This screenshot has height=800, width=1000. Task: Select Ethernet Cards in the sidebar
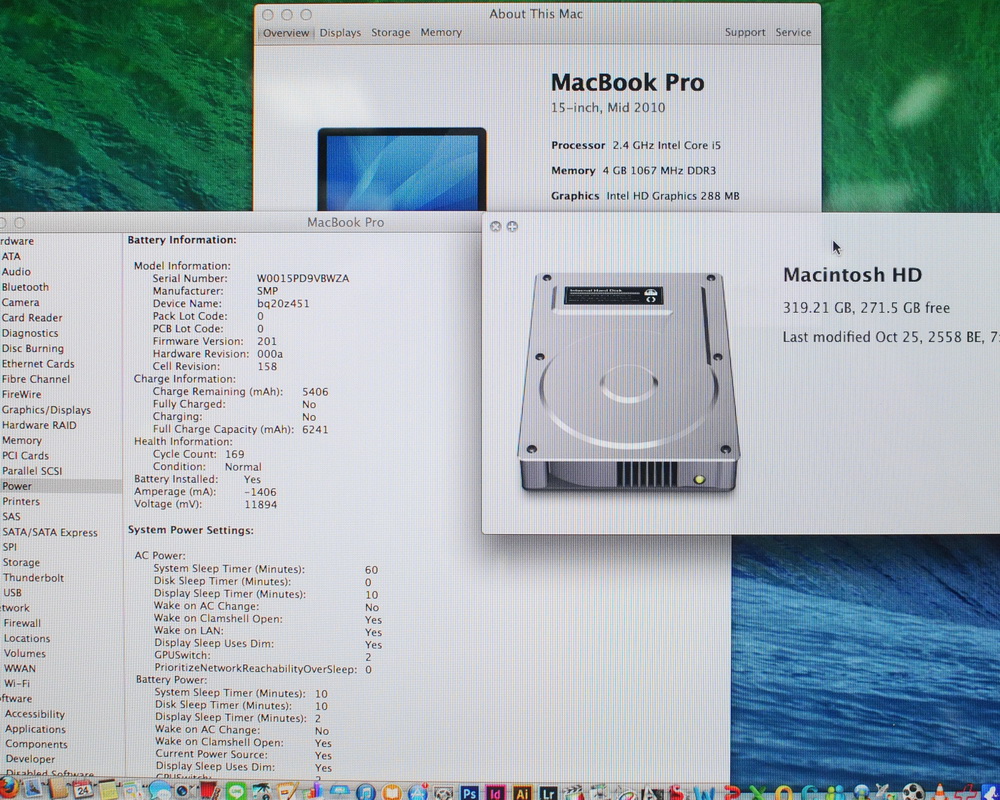pyautogui.click(x=38, y=364)
